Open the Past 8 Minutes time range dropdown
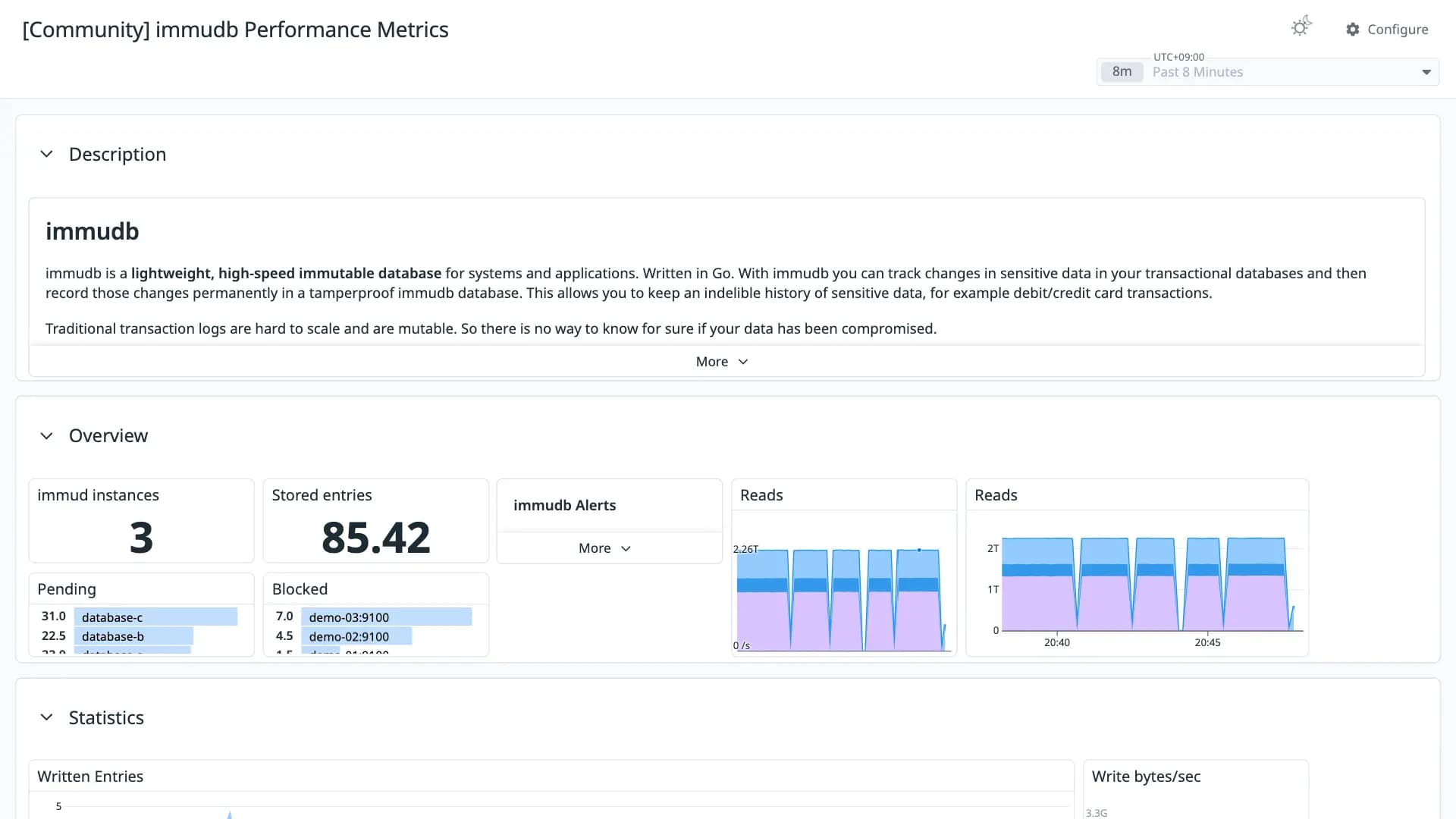 point(1267,72)
